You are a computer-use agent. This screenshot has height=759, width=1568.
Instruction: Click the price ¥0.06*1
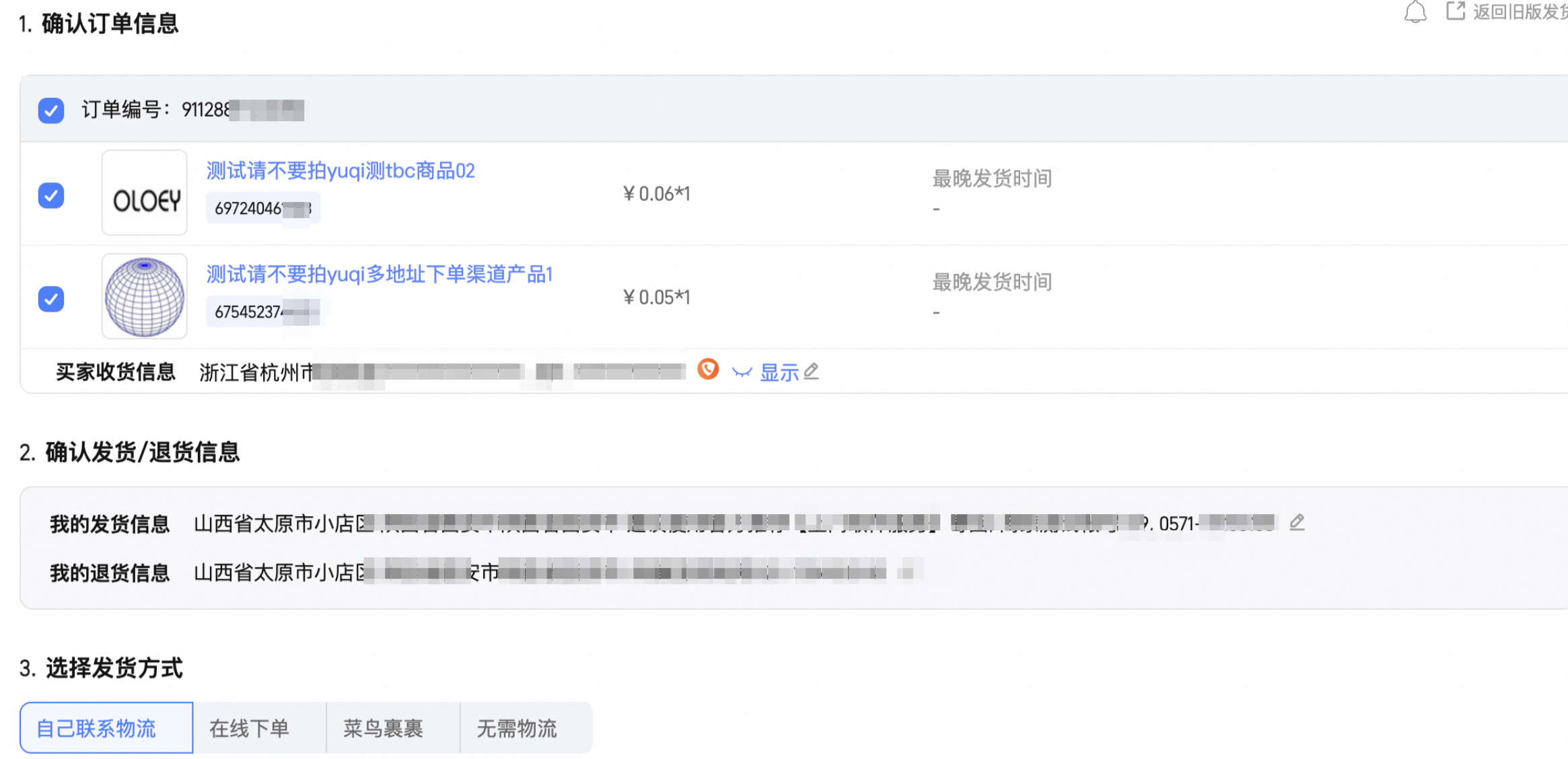pos(657,194)
